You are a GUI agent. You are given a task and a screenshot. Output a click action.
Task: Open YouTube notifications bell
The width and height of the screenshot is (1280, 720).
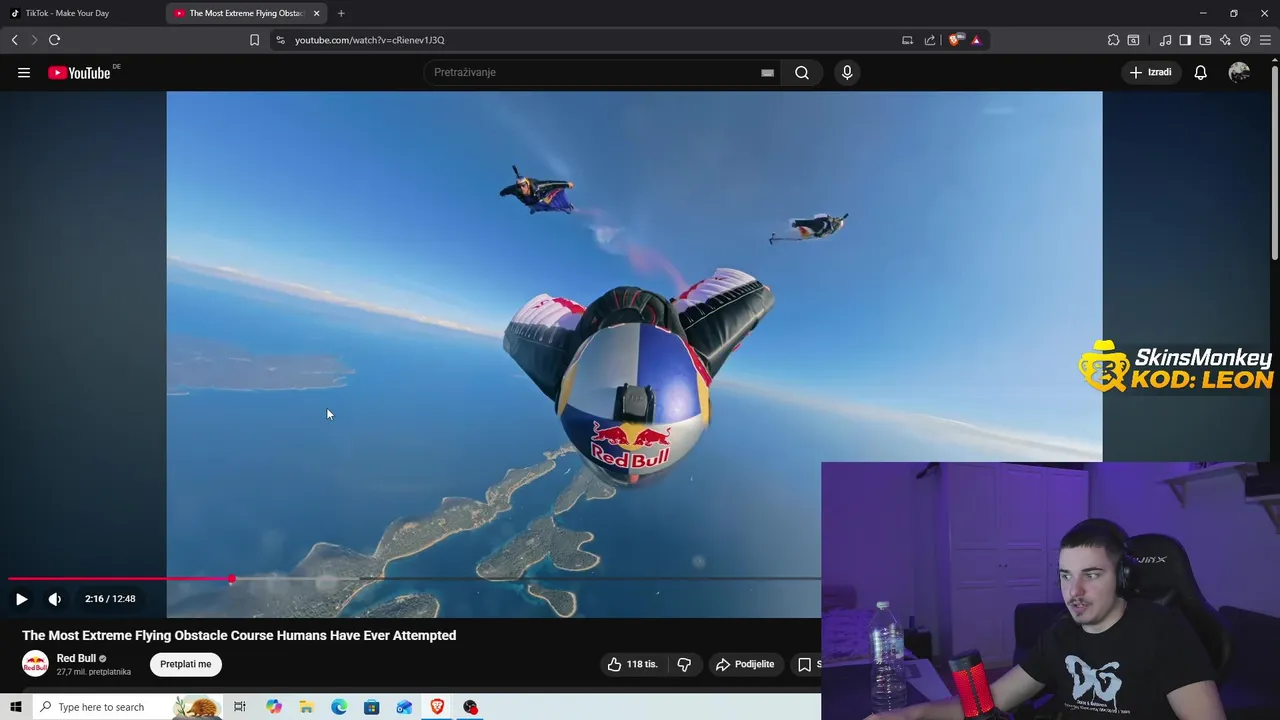[x=1200, y=72]
